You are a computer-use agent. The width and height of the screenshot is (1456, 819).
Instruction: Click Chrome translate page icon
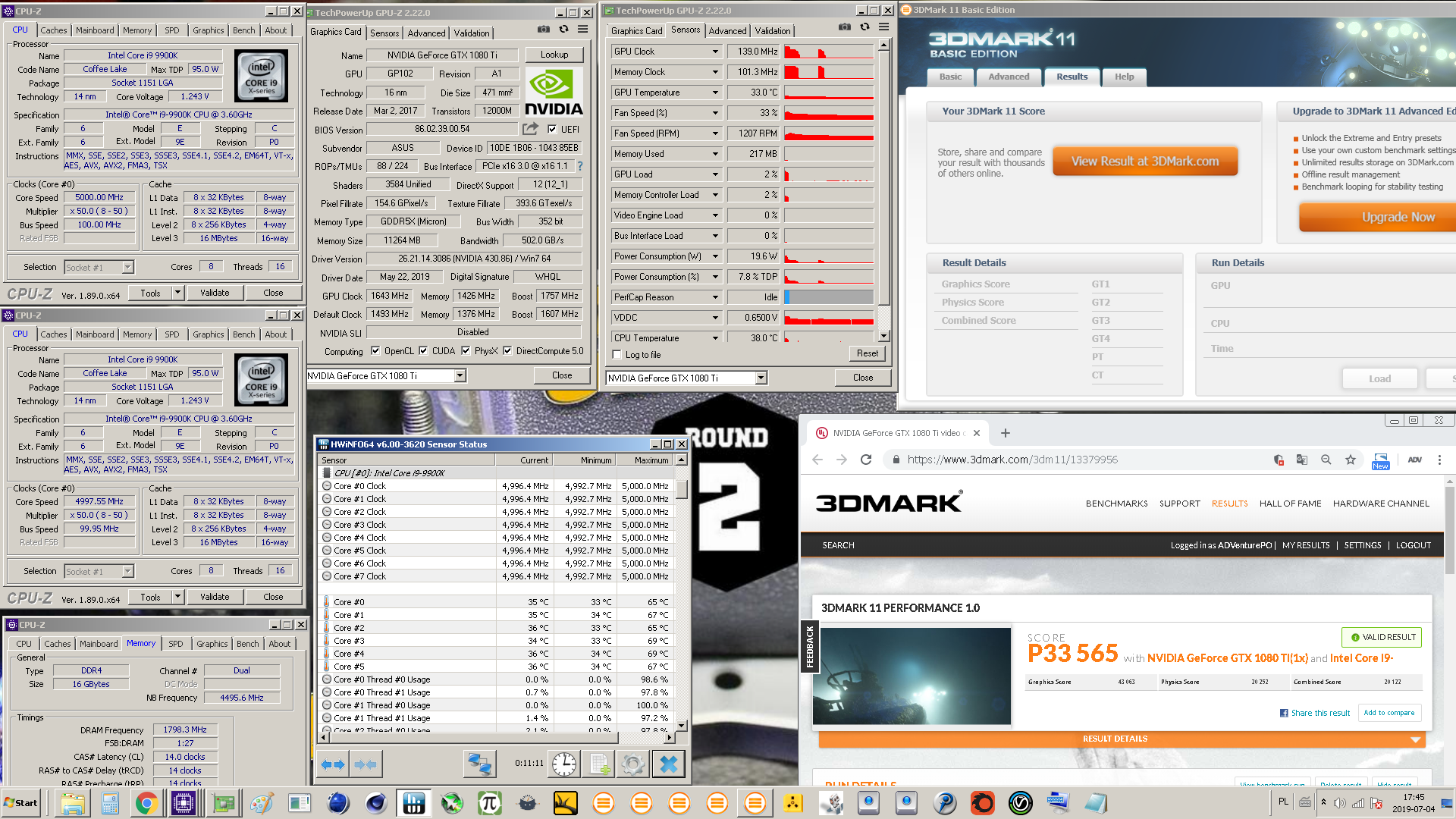pyautogui.click(x=1302, y=460)
